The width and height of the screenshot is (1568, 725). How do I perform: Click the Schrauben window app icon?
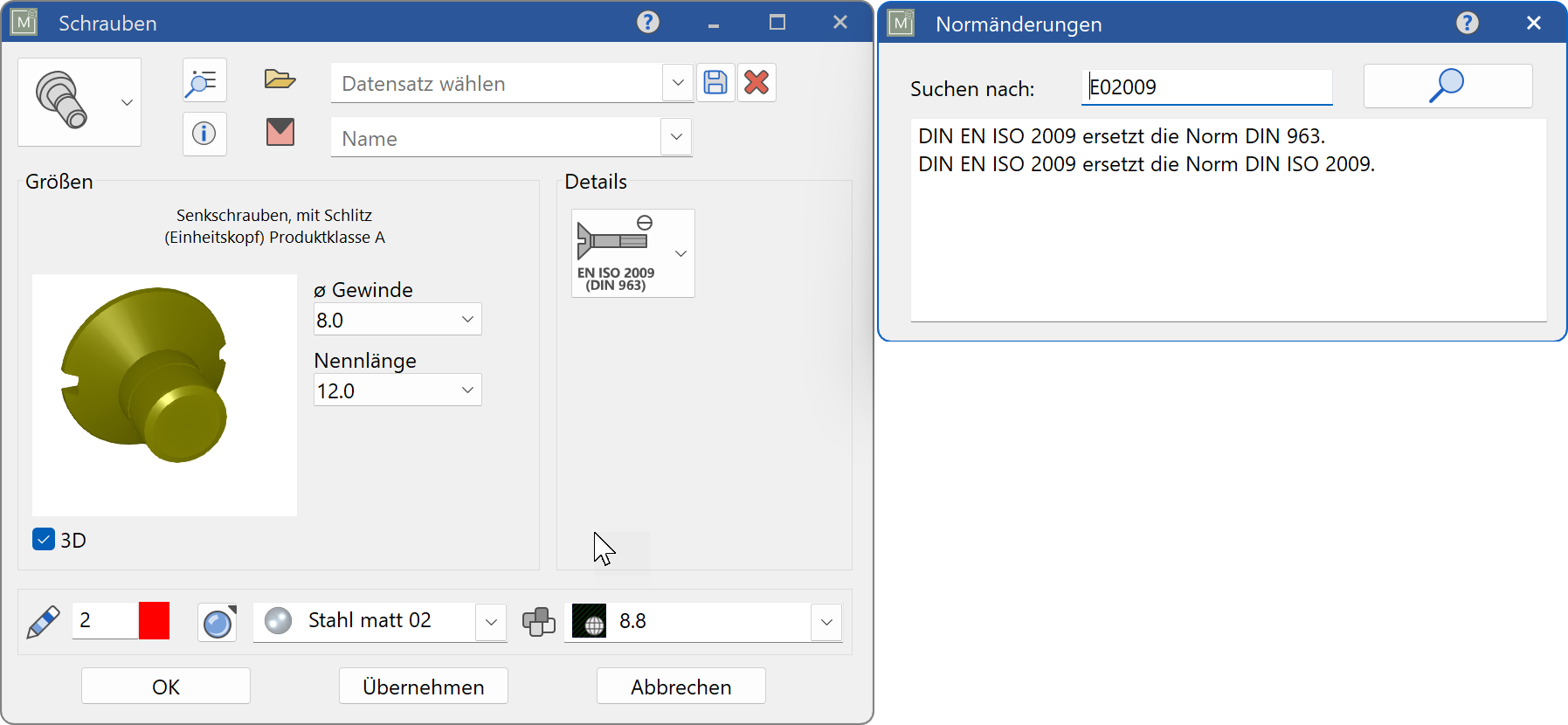coord(24,22)
